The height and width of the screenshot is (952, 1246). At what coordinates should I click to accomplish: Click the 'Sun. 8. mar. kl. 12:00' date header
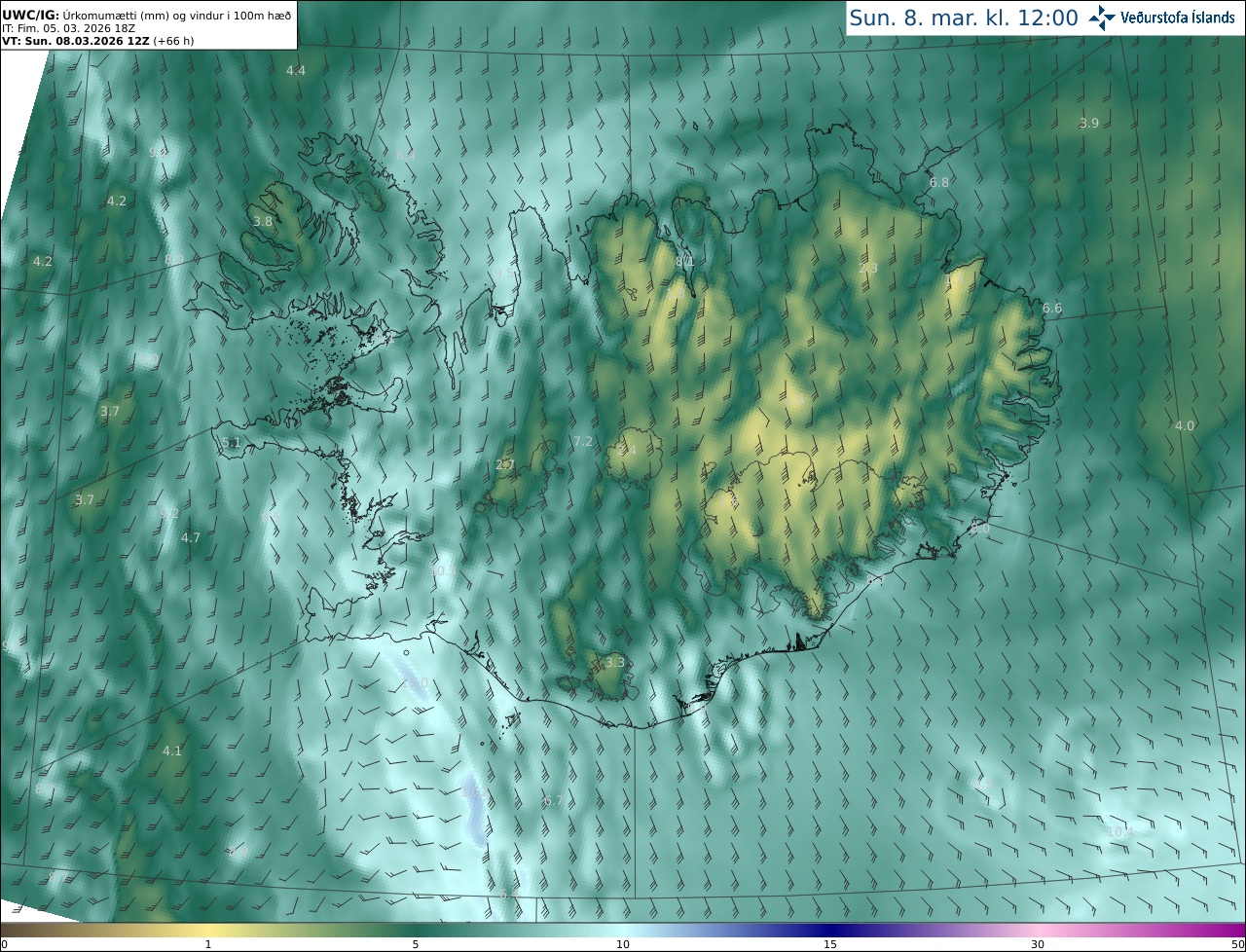964,18
